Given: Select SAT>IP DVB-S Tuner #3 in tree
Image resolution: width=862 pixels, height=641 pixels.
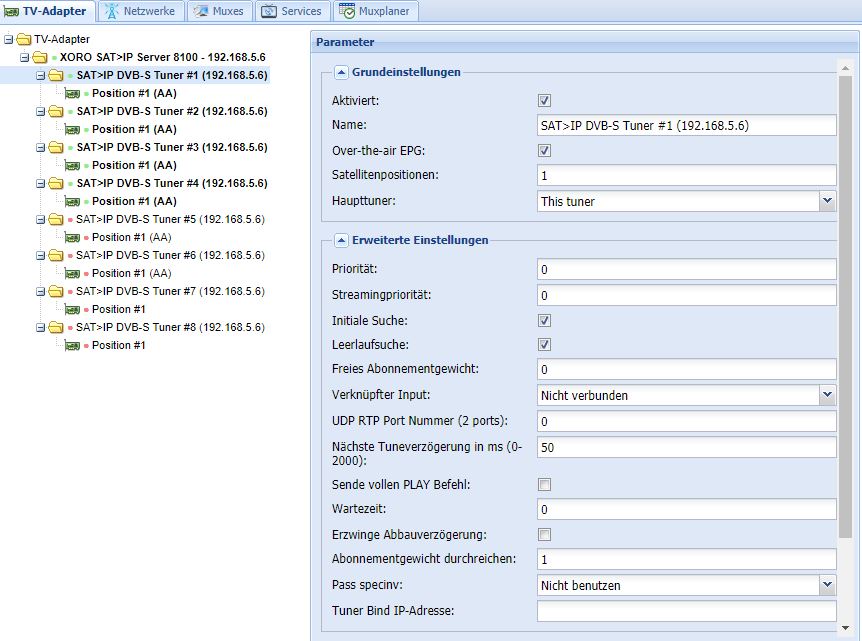Looking at the screenshot, I should point(172,147).
